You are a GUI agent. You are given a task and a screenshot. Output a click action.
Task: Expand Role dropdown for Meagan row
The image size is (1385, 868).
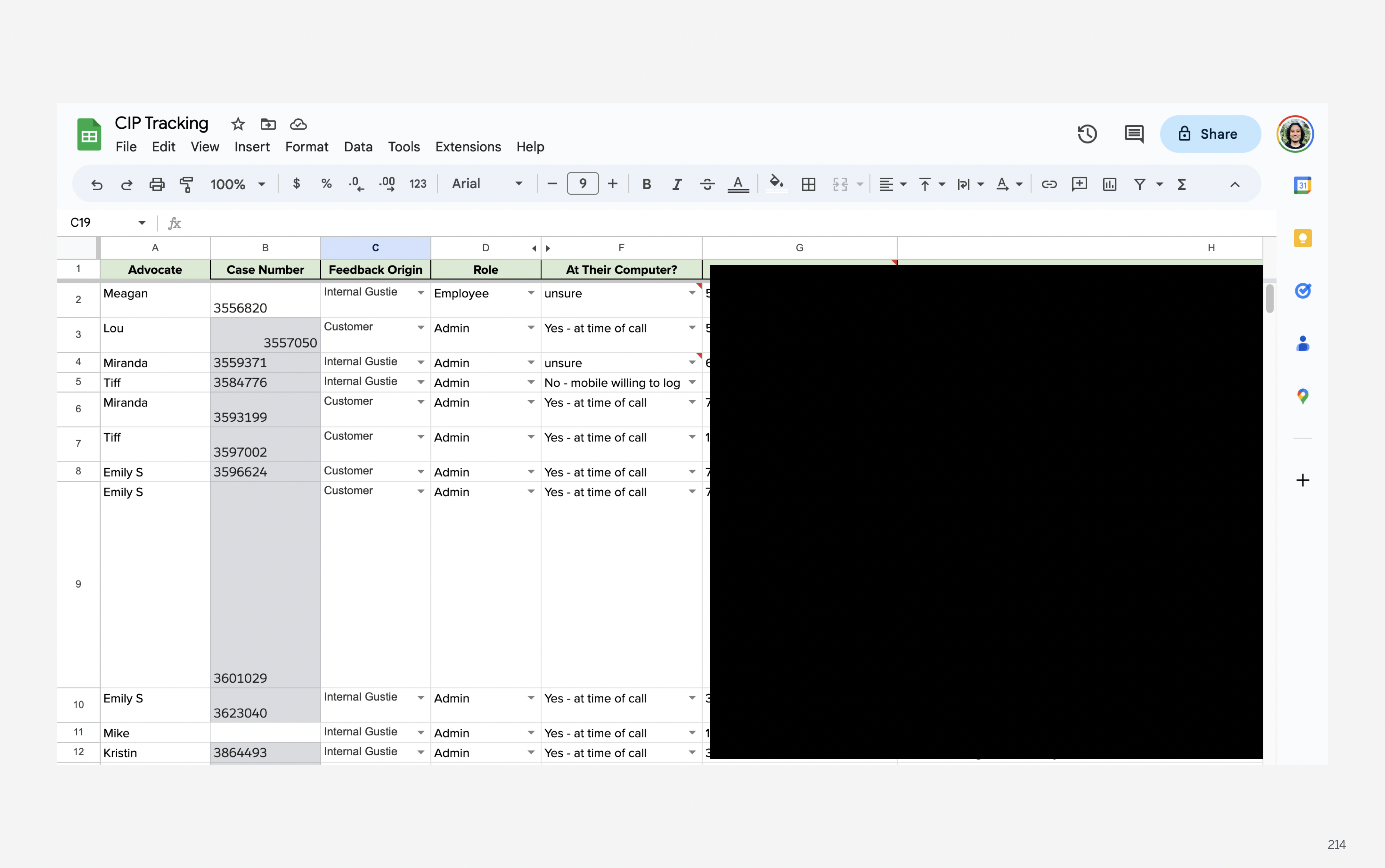531,293
